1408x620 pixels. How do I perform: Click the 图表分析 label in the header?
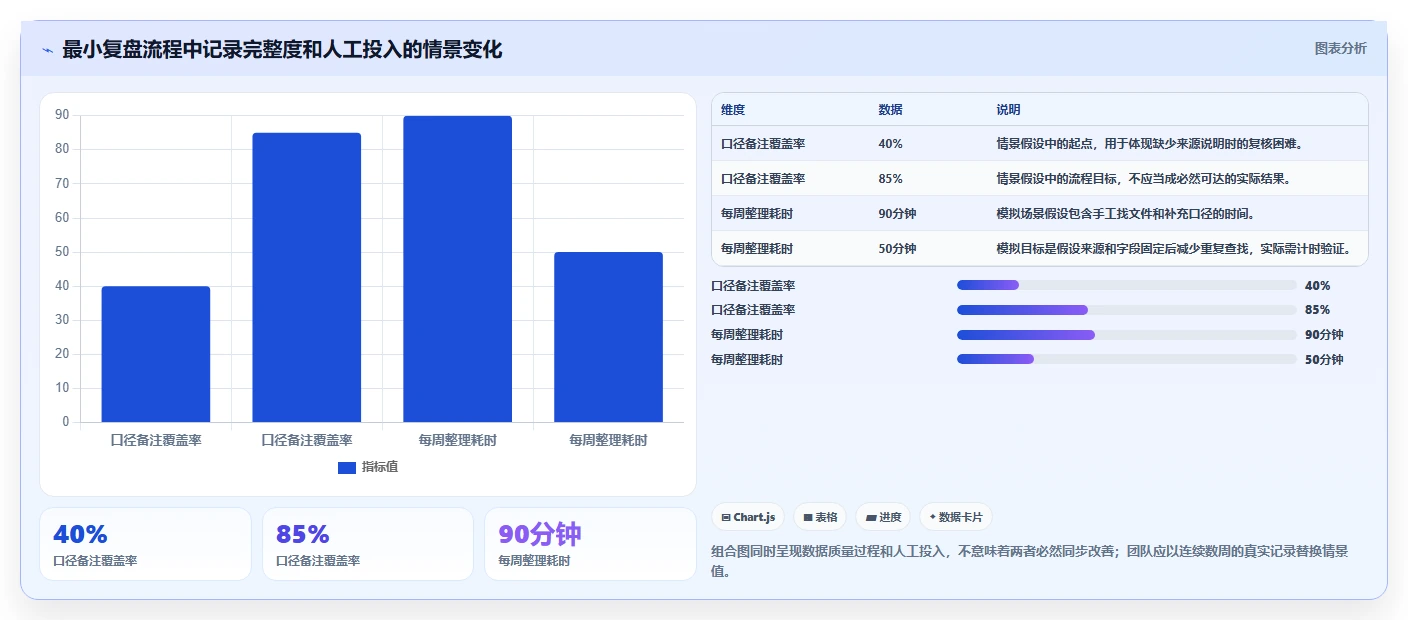(x=1340, y=48)
